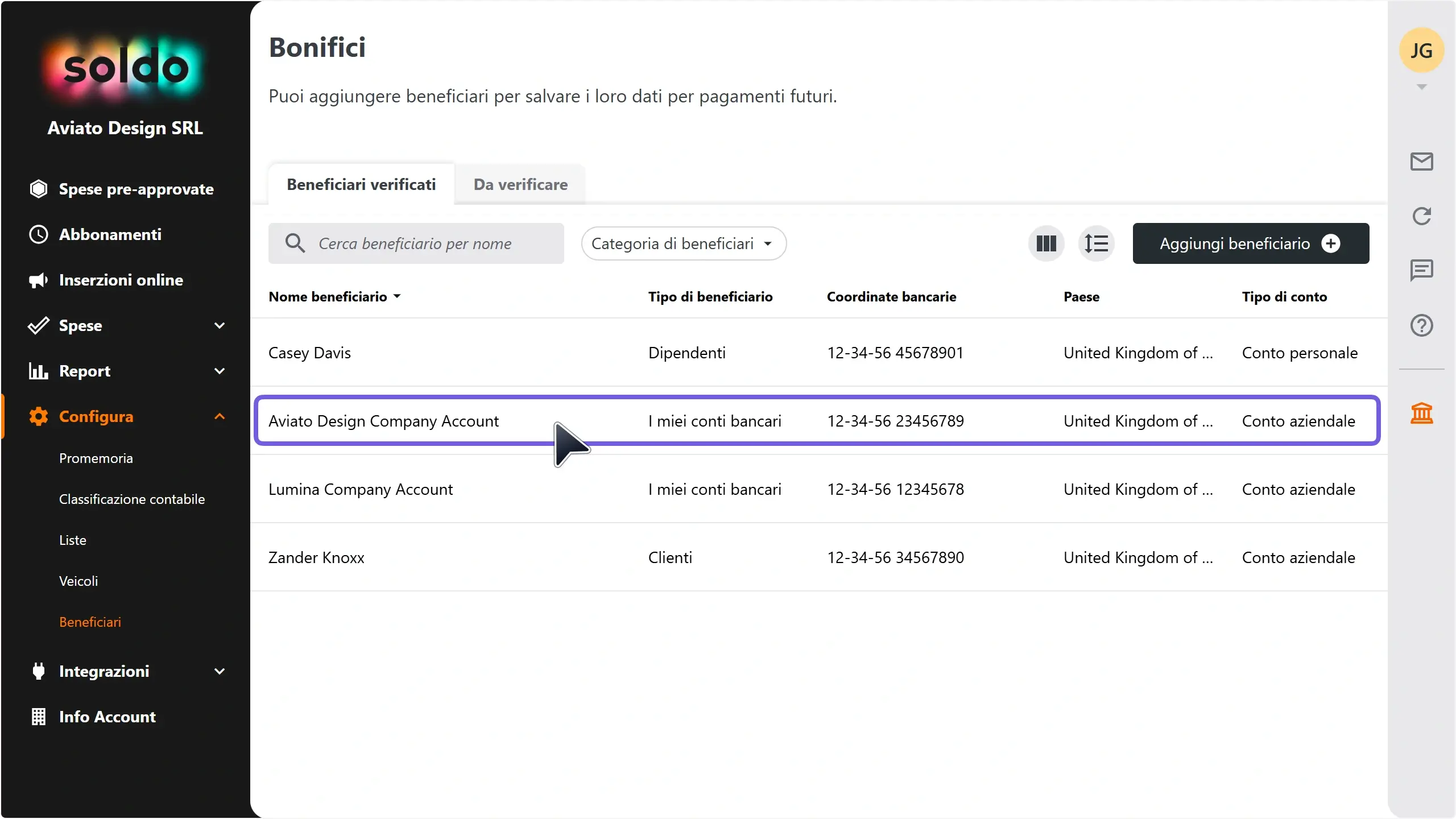Viewport: 1456px width, 819px height.
Task: Expand the Spese menu chevron
Action: pos(220,325)
